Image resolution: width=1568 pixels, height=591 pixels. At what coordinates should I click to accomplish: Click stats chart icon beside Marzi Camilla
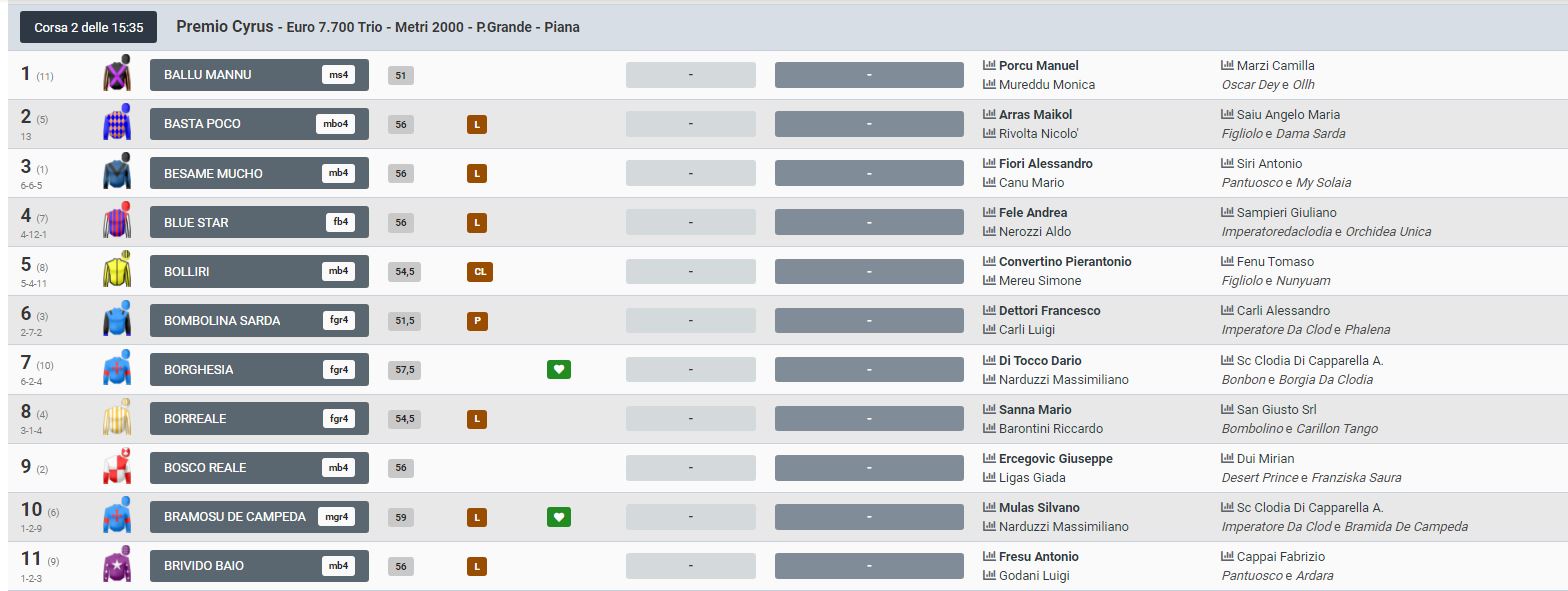[x=1228, y=65]
